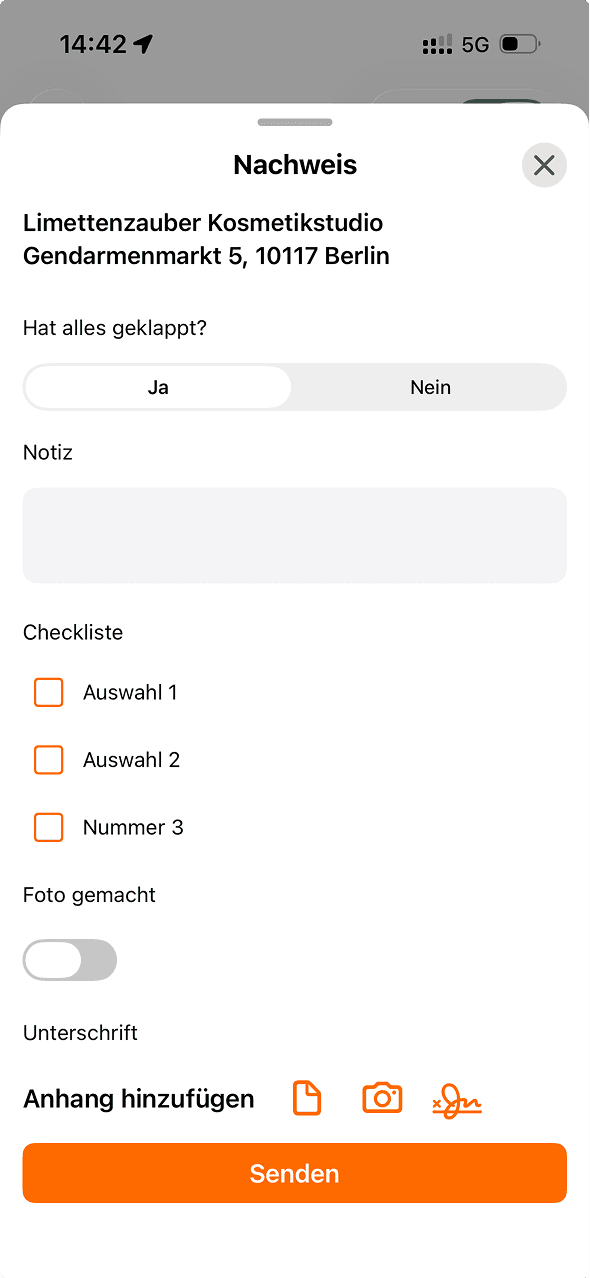
Task: Open the file attachment icon
Action: (x=306, y=1098)
